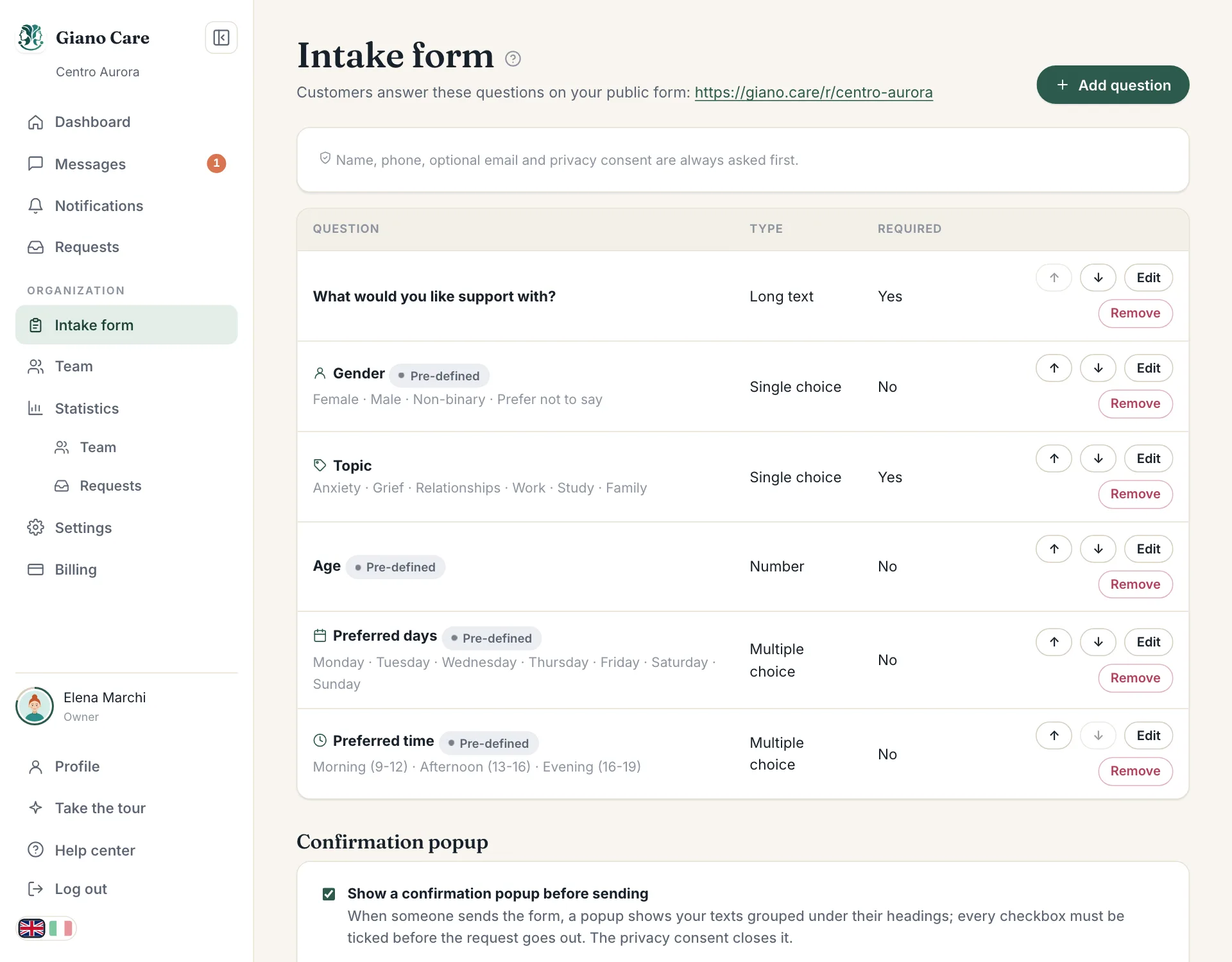Image resolution: width=1232 pixels, height=962 pixels.
Task: Open the Dashboard page
Action: pyautogui.click(x=126, y=122)
